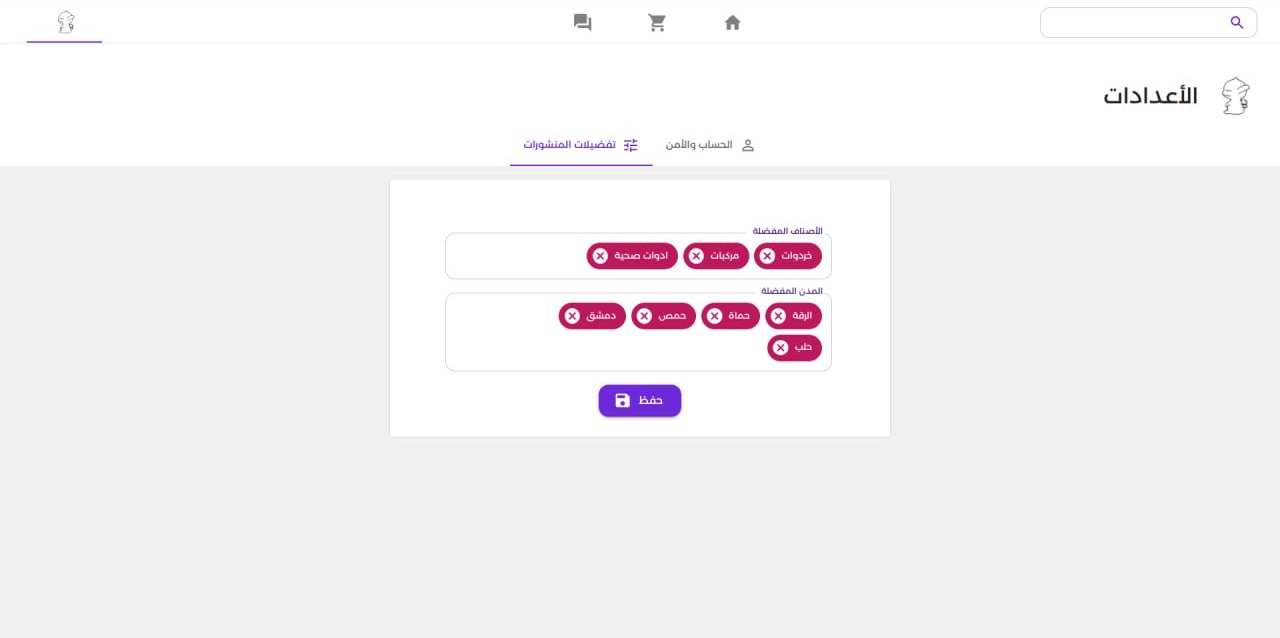The width and height of the screenshot is (1280, 638).
Task: Remove the خردوات category chip
Action: [x=767, y=256]
